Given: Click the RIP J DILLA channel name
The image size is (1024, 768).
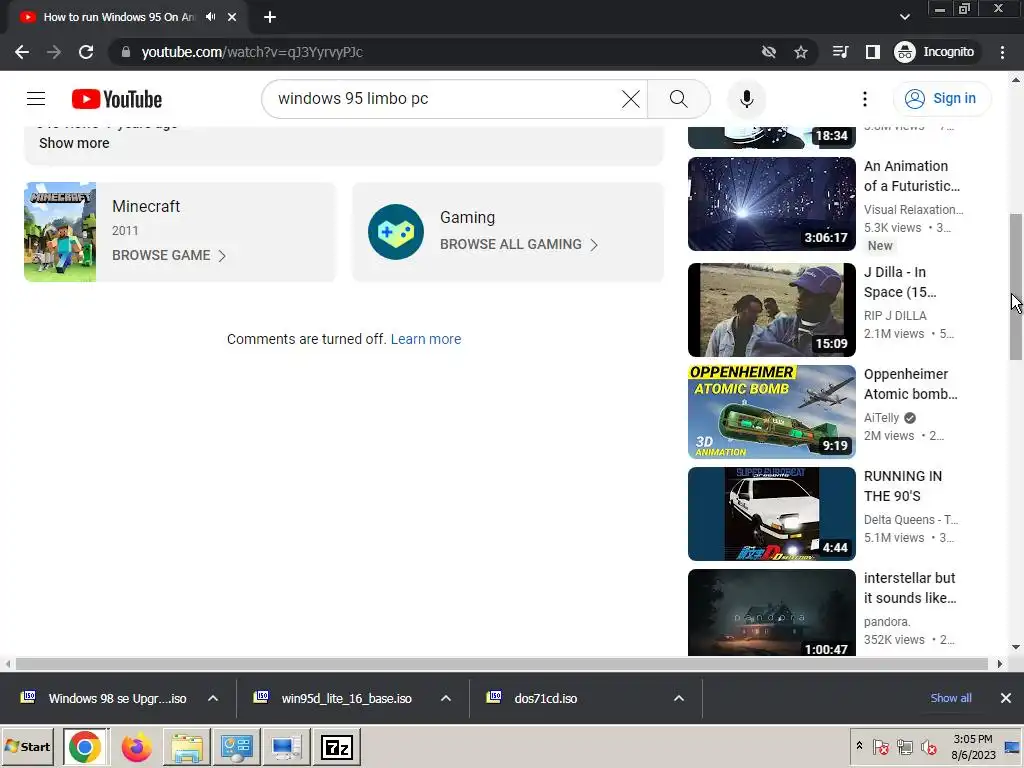Looking at the screenshot, I should tap(895, 316).
